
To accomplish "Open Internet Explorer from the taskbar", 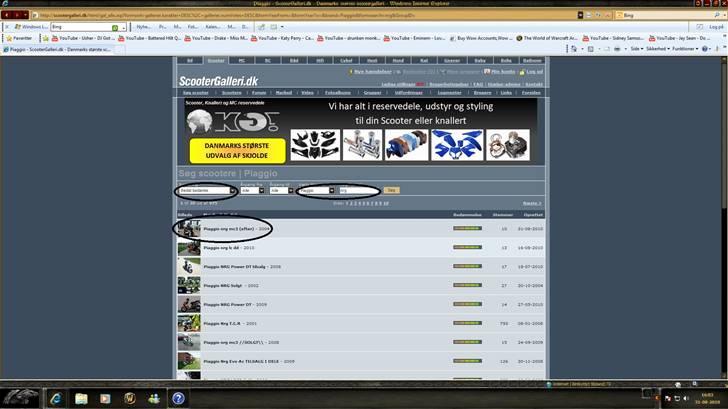I will coord(56,398).
